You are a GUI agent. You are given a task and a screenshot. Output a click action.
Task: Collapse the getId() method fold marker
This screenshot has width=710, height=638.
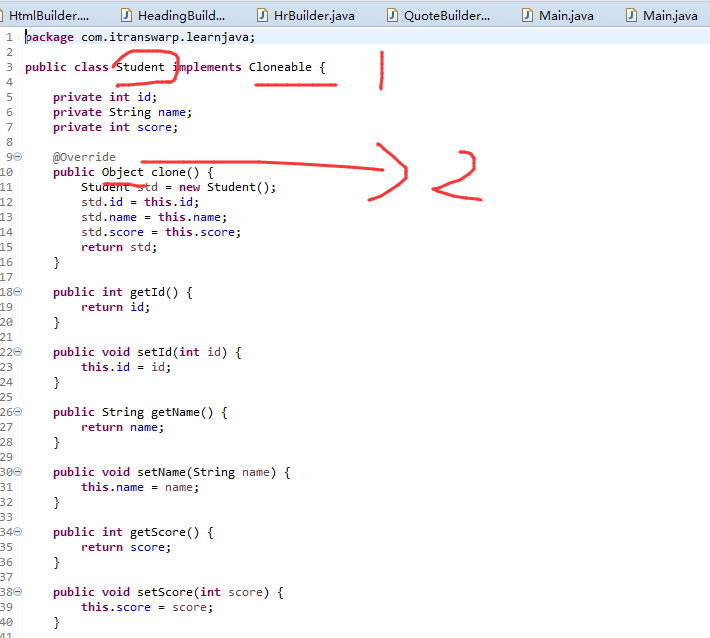(17, 292)
